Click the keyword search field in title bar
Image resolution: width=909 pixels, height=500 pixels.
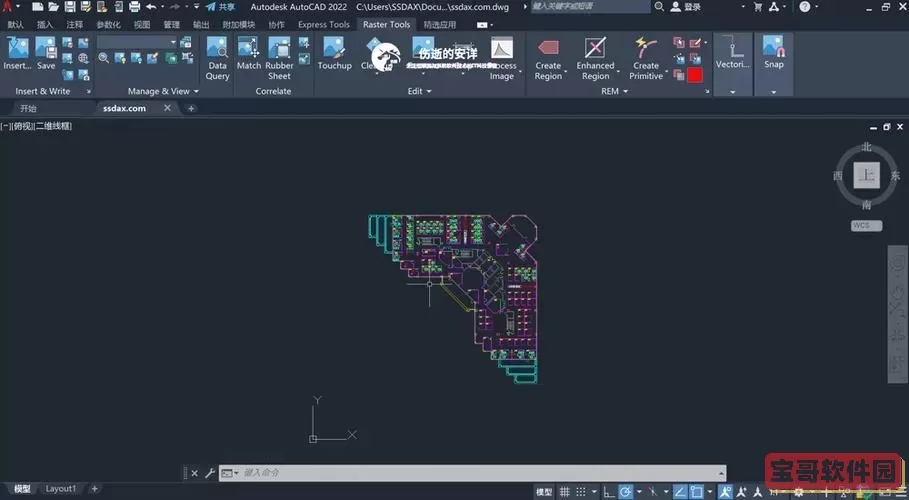[590, 7]
